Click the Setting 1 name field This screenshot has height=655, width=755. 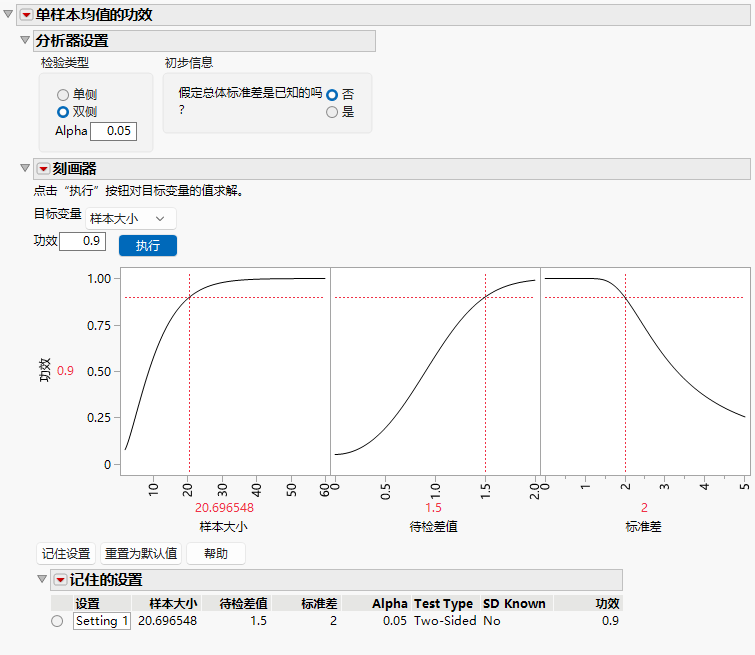102,621
